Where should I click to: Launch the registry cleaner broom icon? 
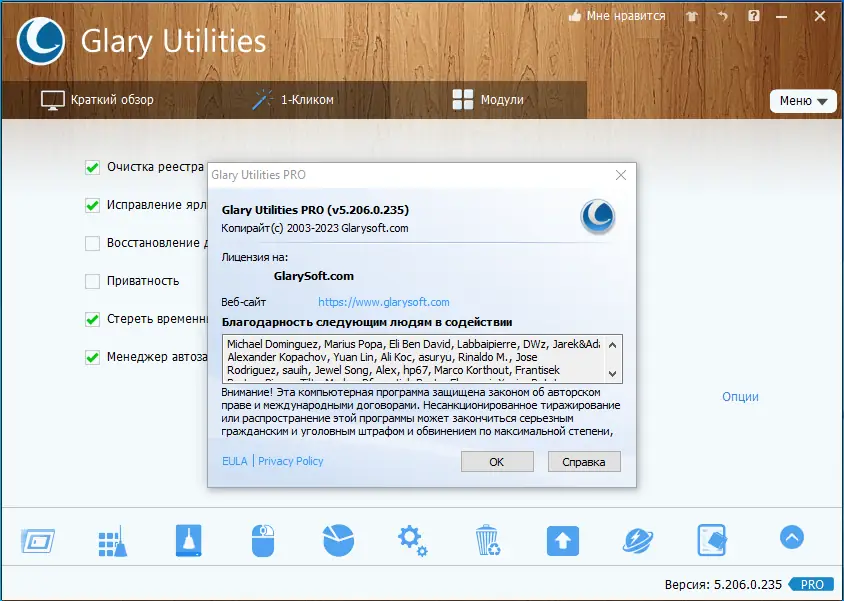click(113, 541)
